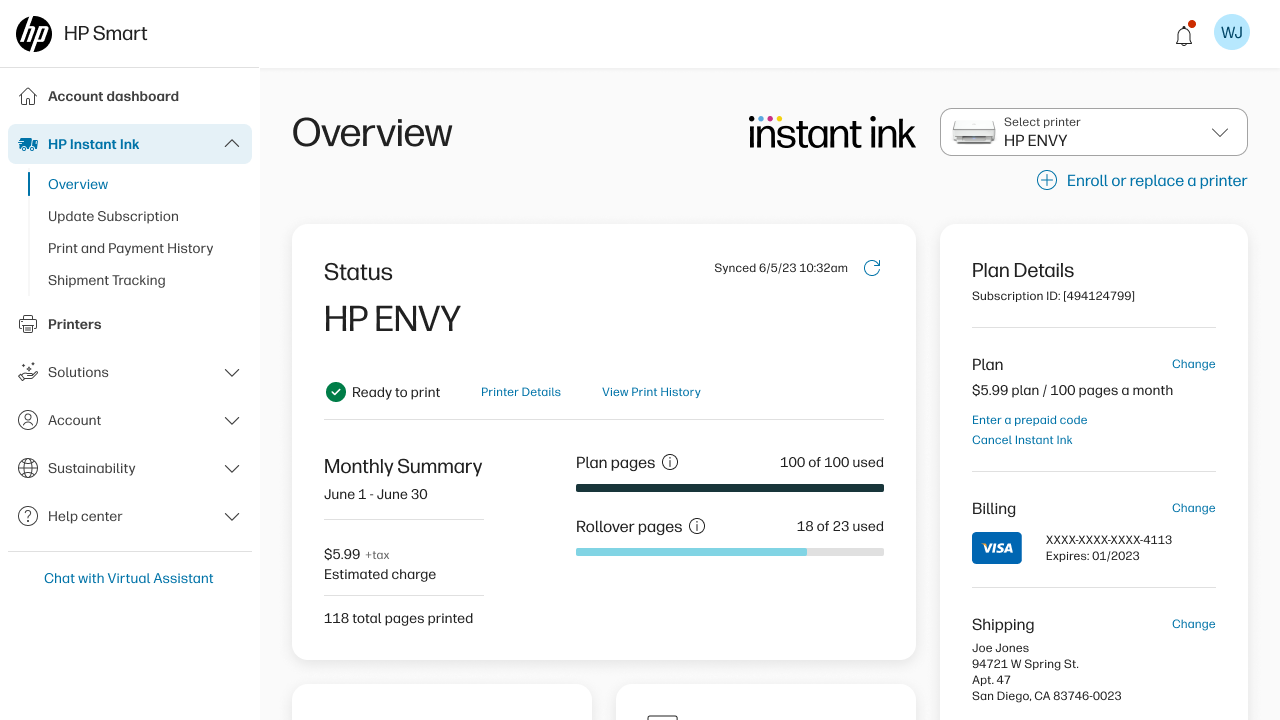Click the Rollover pages progress bar
This screenshot has width=1280, height=720.
(730, 552)
